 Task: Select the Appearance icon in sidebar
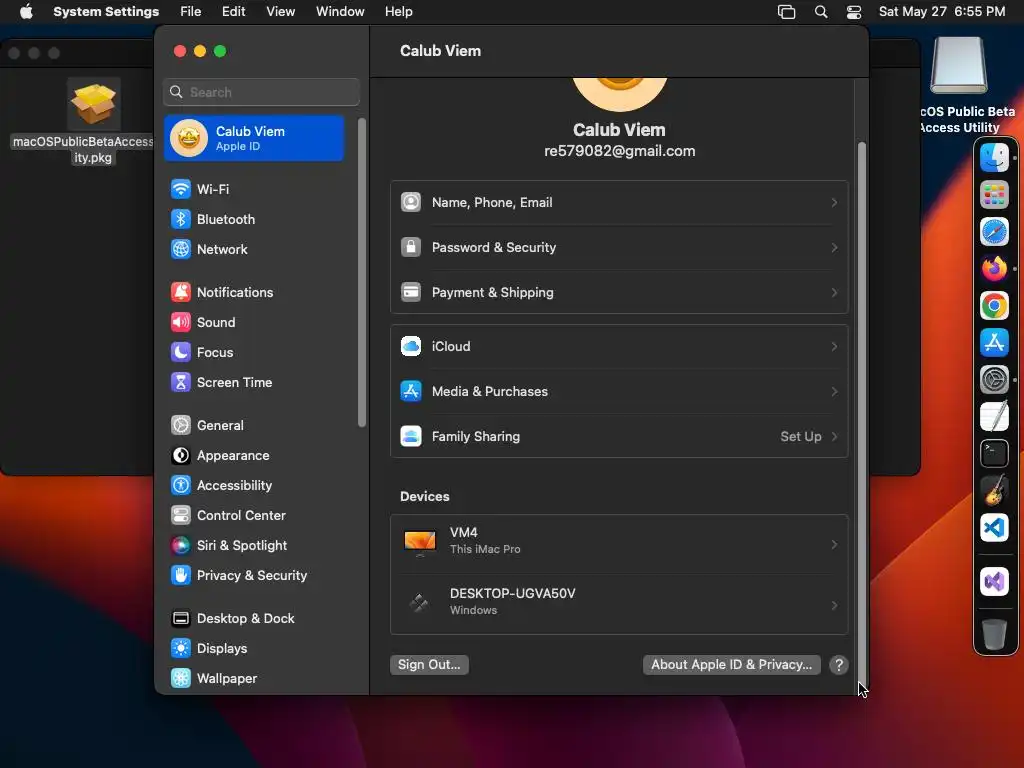[x=181, y=456]
